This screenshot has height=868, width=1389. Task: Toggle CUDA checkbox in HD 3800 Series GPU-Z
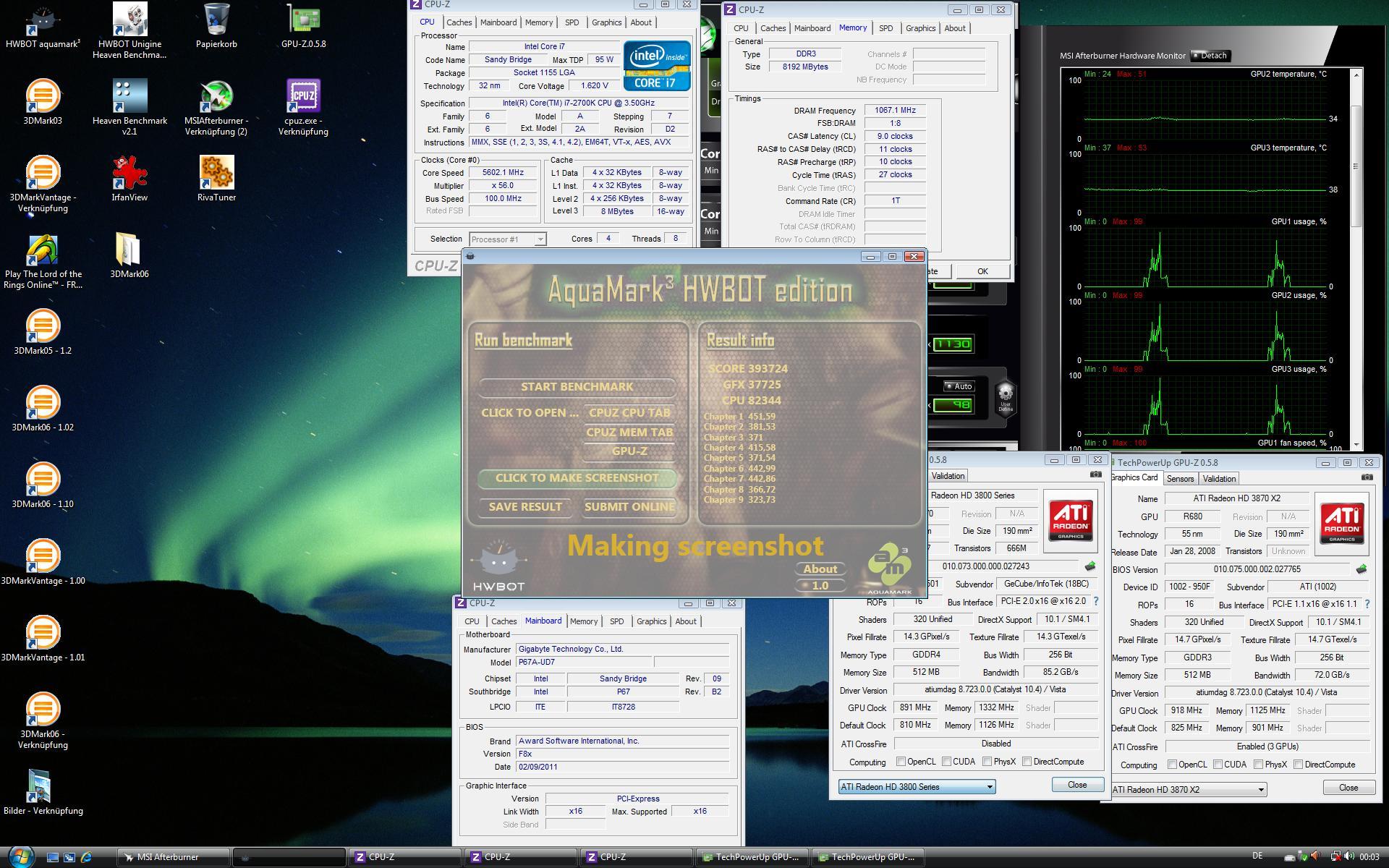(947, 762)
